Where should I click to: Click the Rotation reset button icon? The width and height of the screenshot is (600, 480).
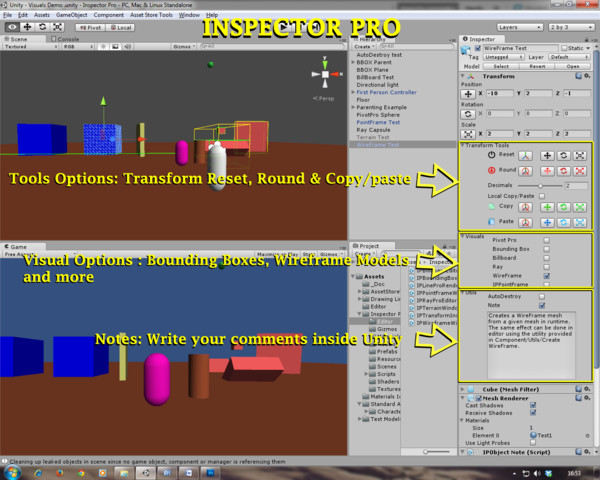[x=468, y=114]
